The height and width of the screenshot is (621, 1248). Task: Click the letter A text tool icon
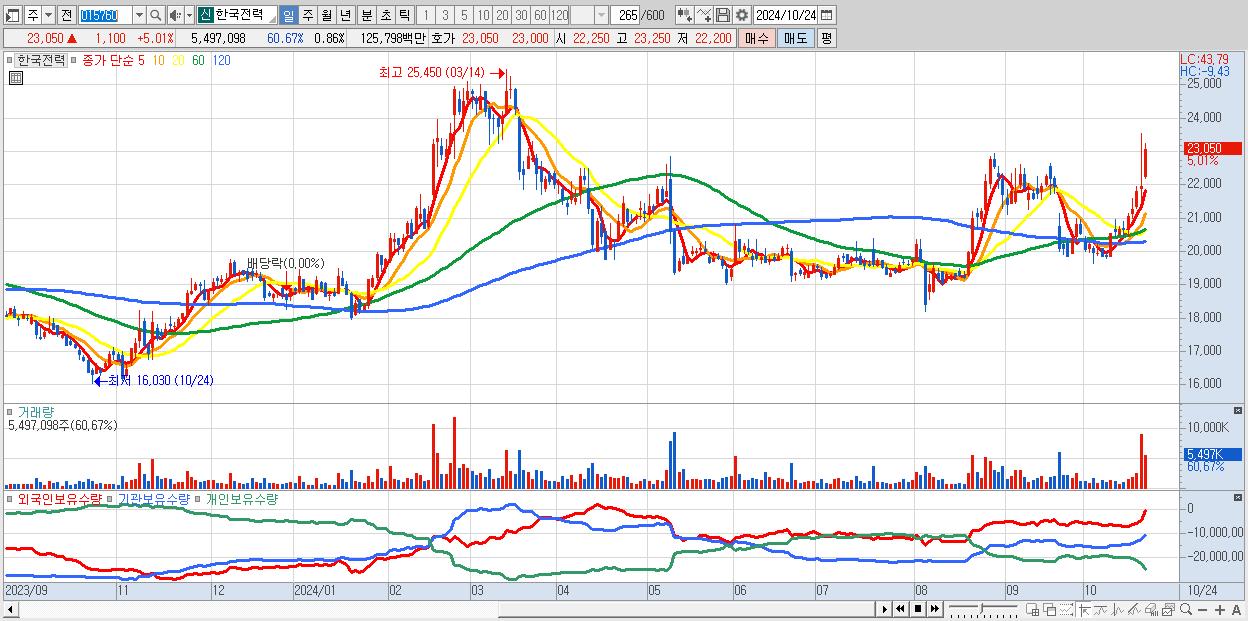1236,609
